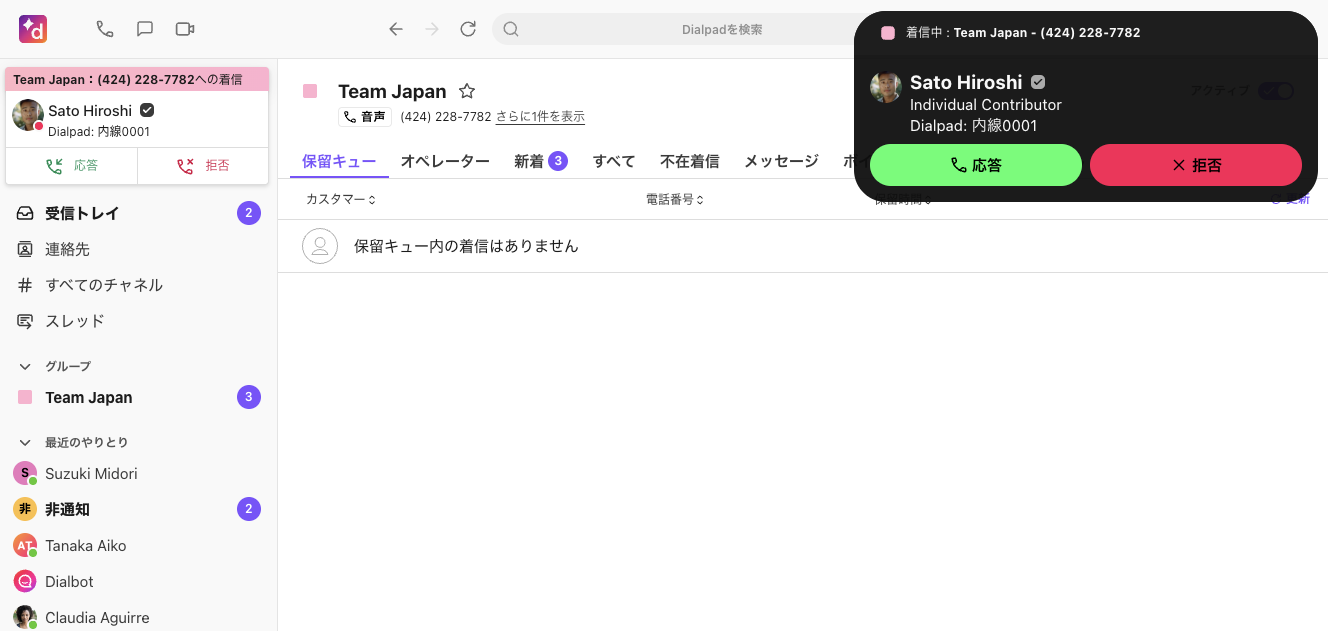Open the Dialpad logo home icon

[x=34, y=29]
